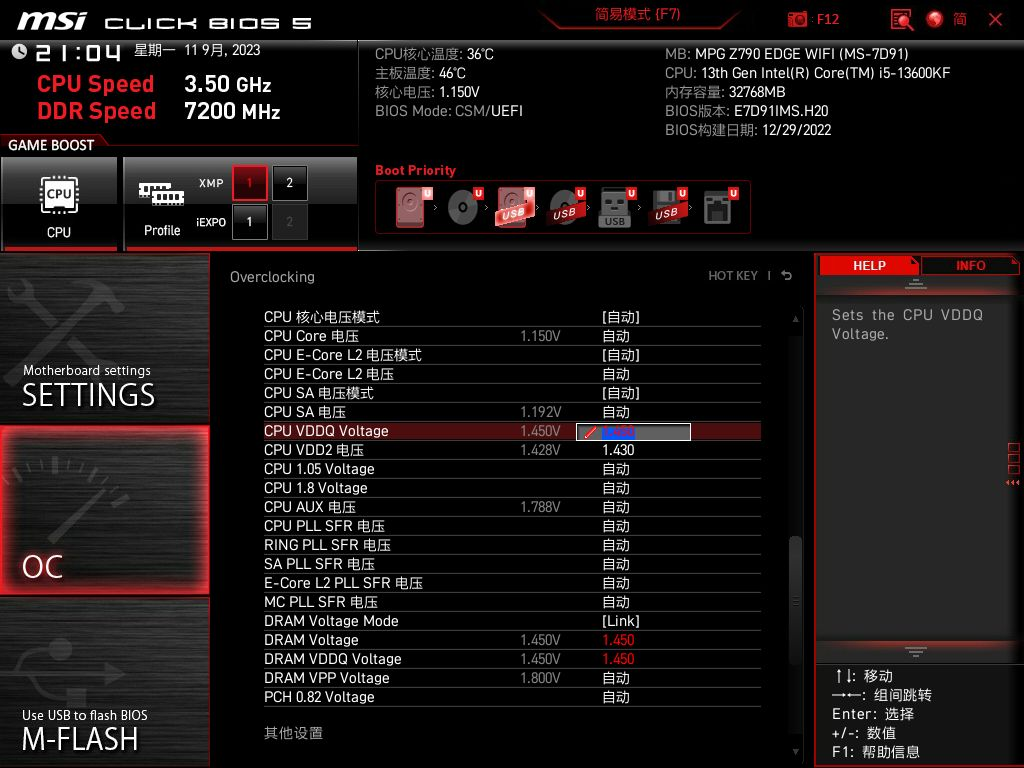Select the PCH 0.82 Voltage row
Viewport: 1024px width, 768px height.
(512, 697)
